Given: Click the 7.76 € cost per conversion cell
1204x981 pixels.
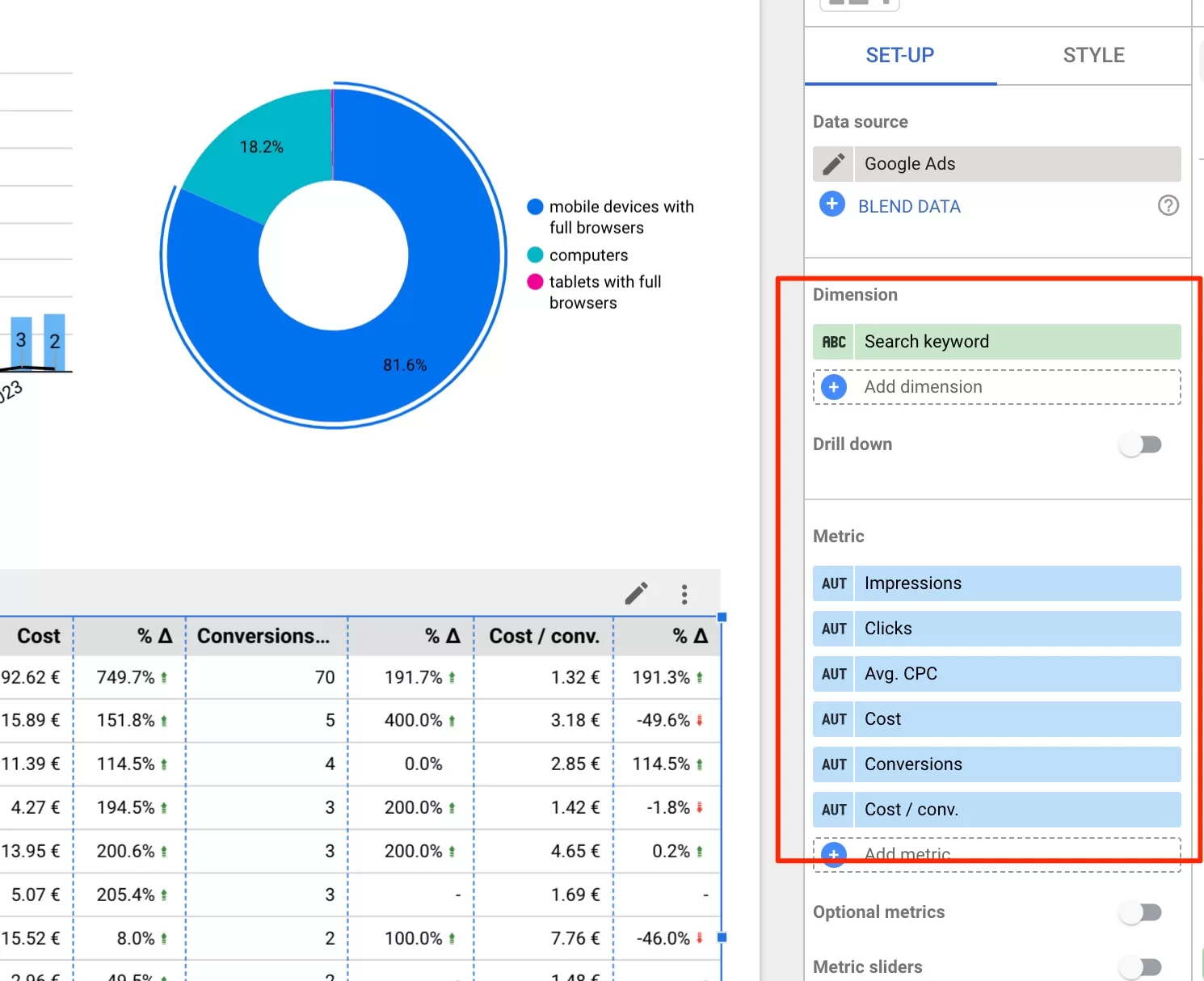Looking at the screenshot, I should (x=544, y=938).
